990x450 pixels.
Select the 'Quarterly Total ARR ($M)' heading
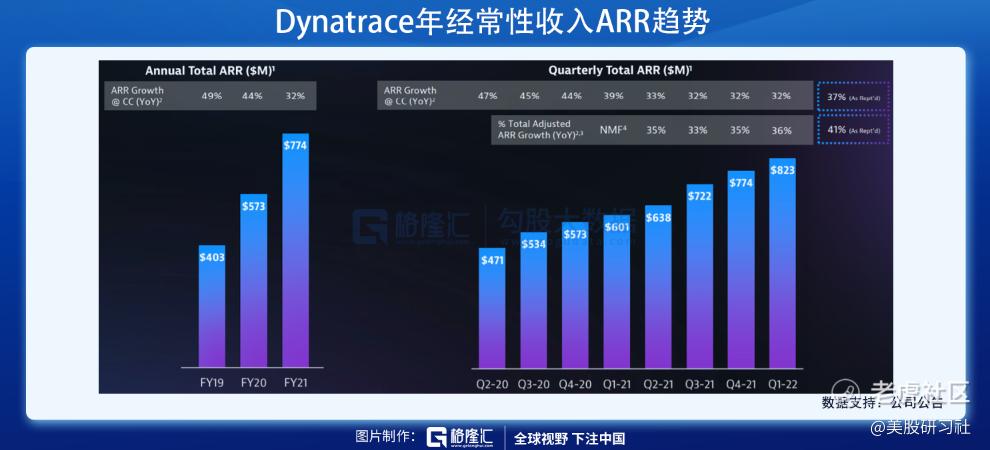621,71
